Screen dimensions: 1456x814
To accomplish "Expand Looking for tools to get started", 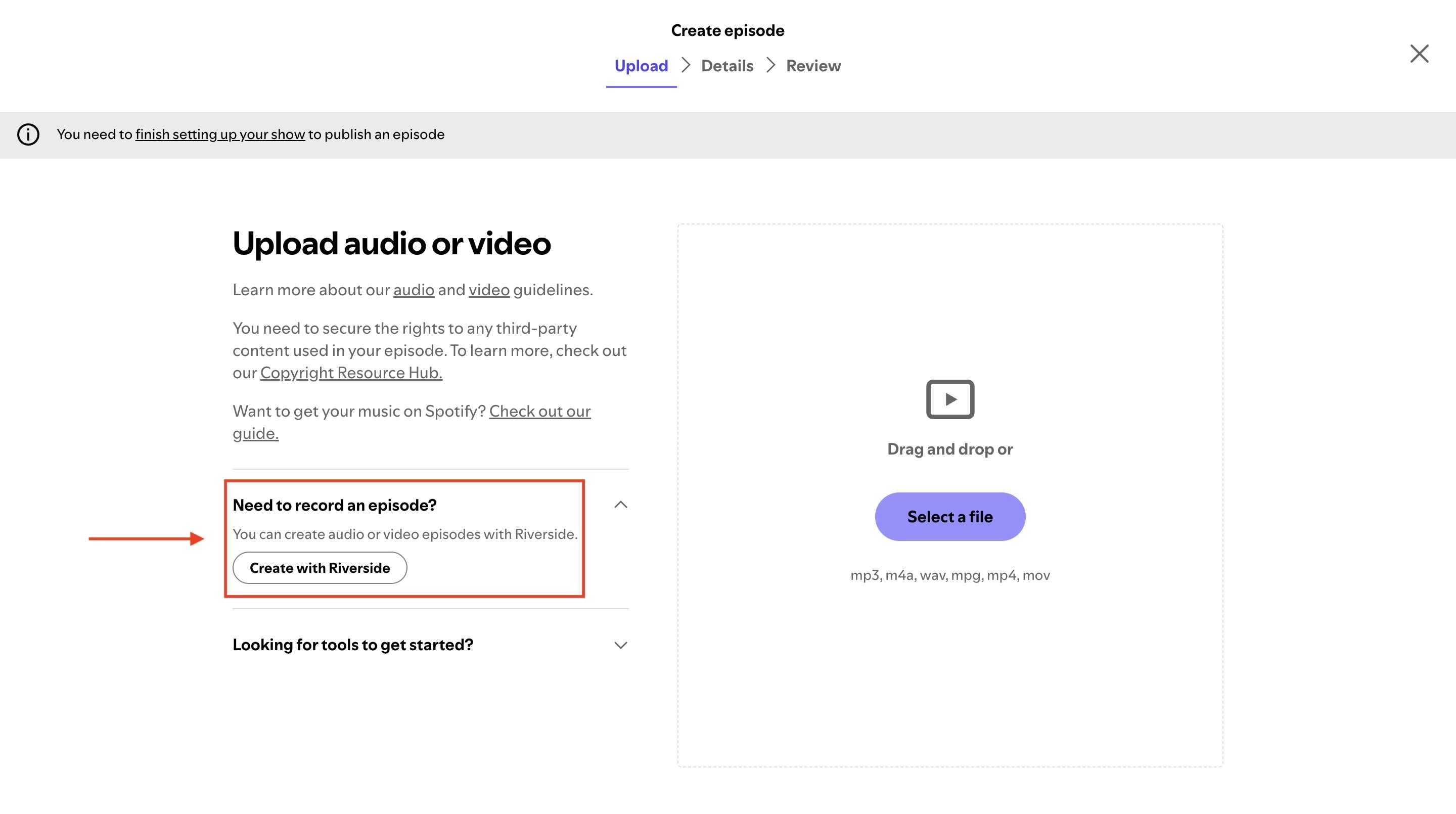I will (x=621, y=645).
